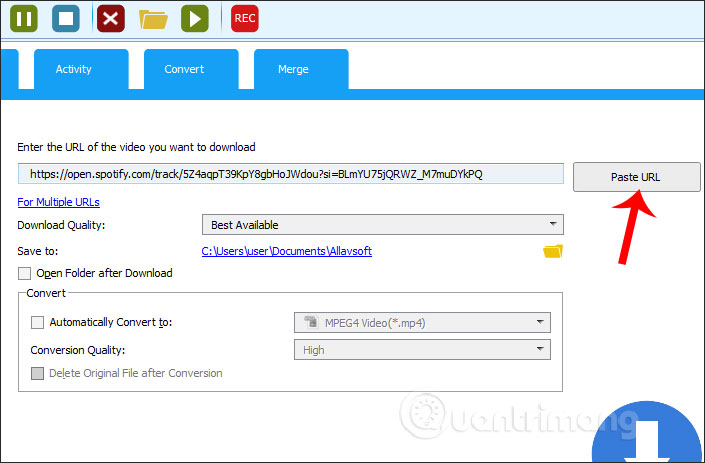Delete the task with the red X icon

[111, 18]
